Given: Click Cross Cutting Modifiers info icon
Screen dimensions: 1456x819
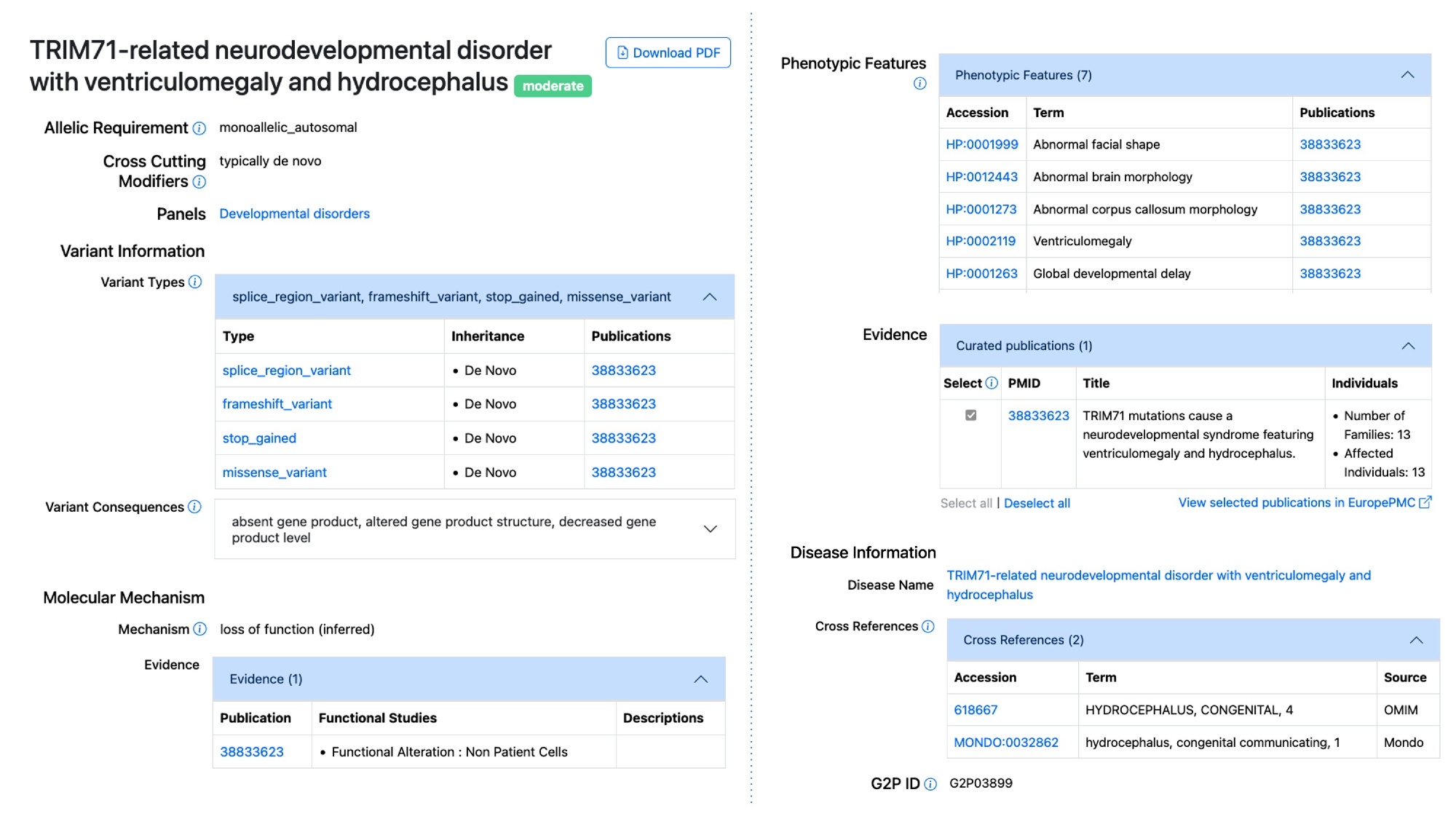Looking at the screenshot, I should pos(199,182).
